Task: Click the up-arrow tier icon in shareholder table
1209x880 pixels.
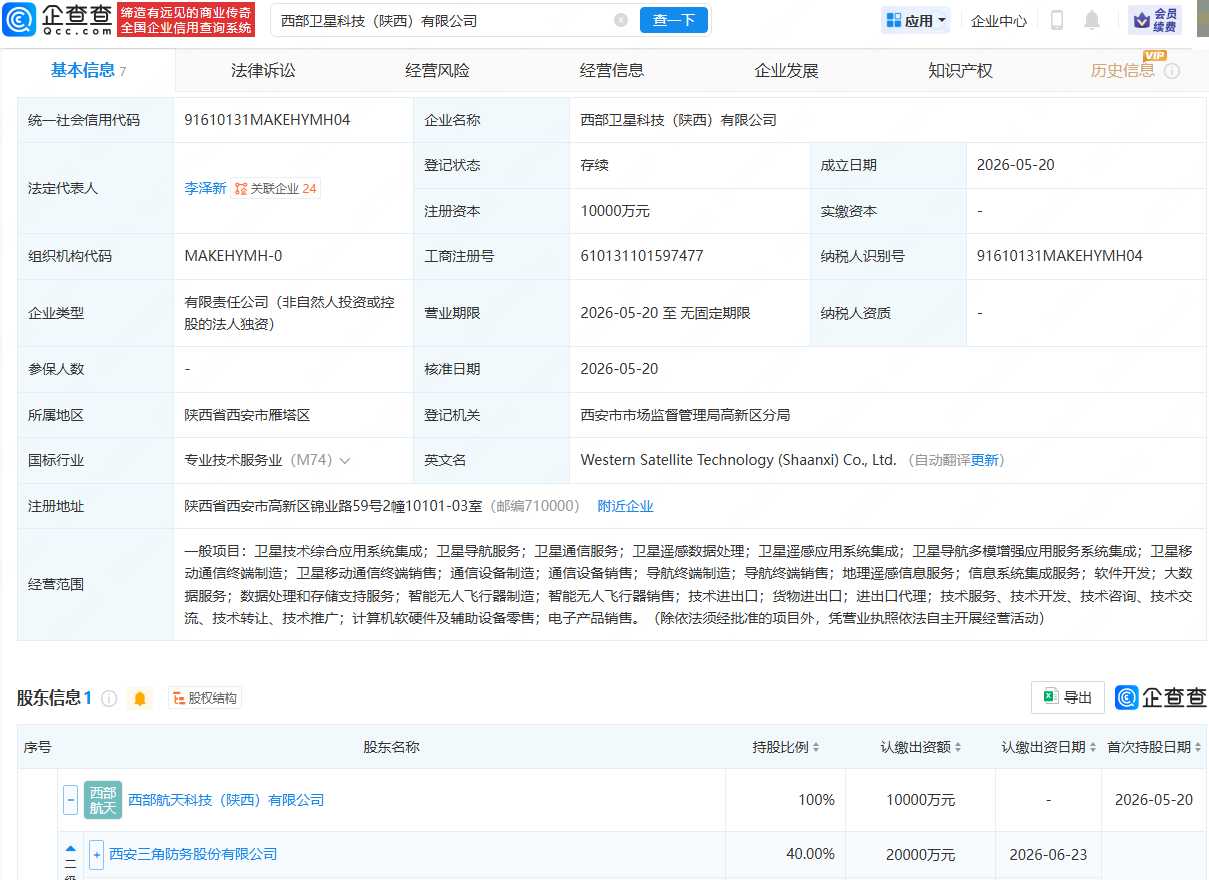Action: coord(71,848)
